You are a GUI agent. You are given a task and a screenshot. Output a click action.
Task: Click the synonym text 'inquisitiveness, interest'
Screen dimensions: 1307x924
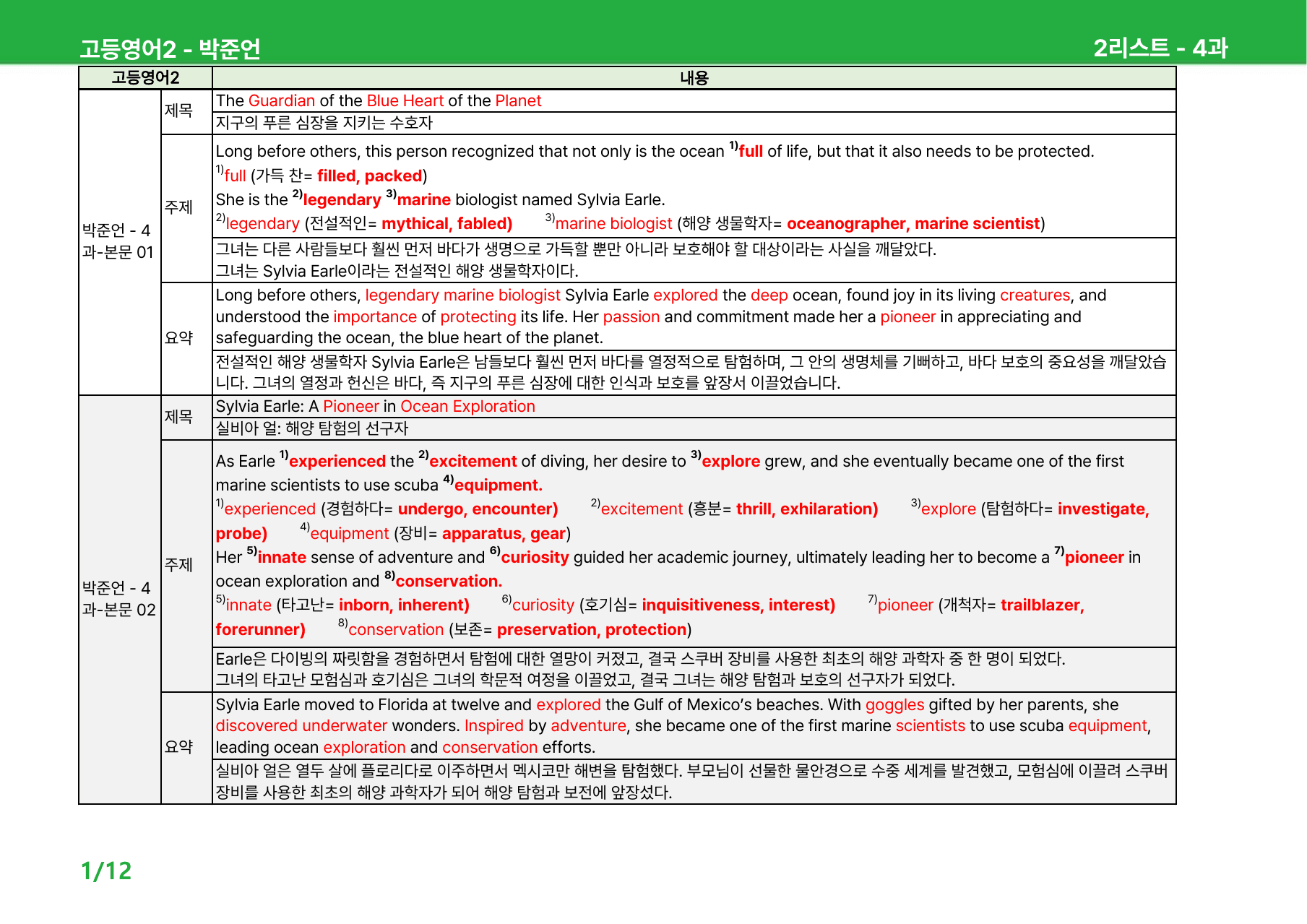[x=738, y=605]
